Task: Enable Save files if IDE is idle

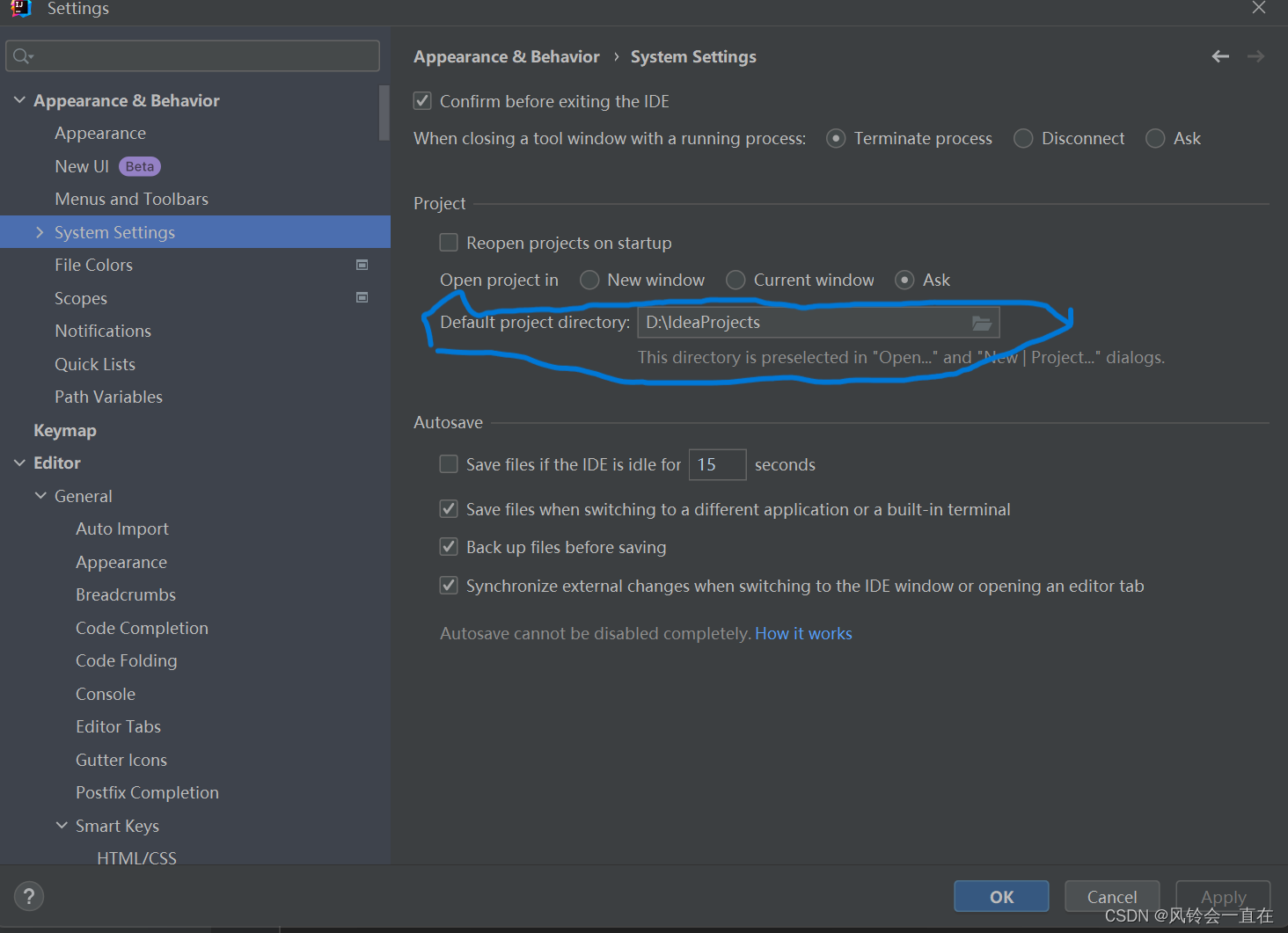Action: click(x=449, y=464)
